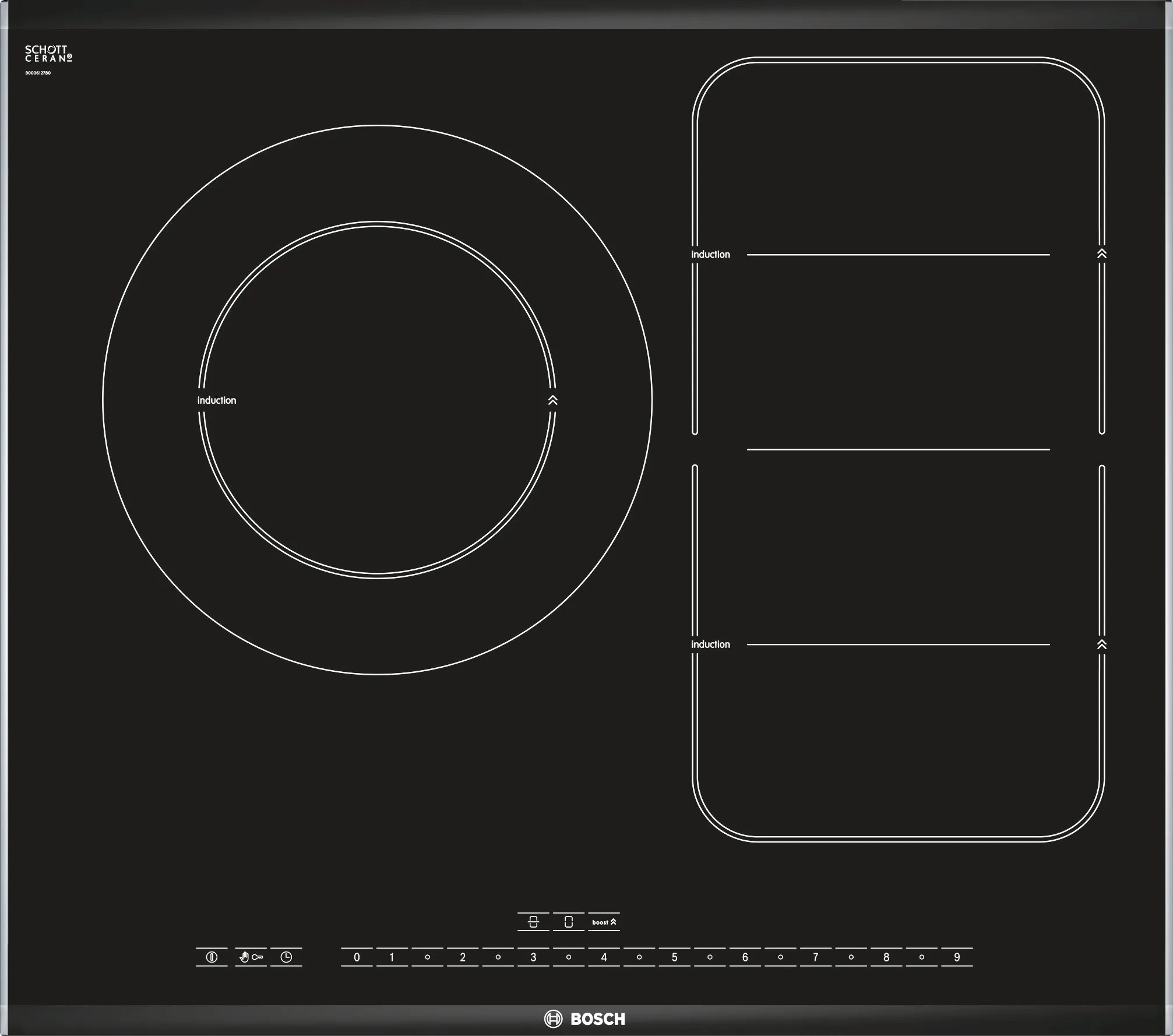Touch the induction label on the upper flex zone
Screen dimensions: 1173x1036
click(x=710, y=255)
